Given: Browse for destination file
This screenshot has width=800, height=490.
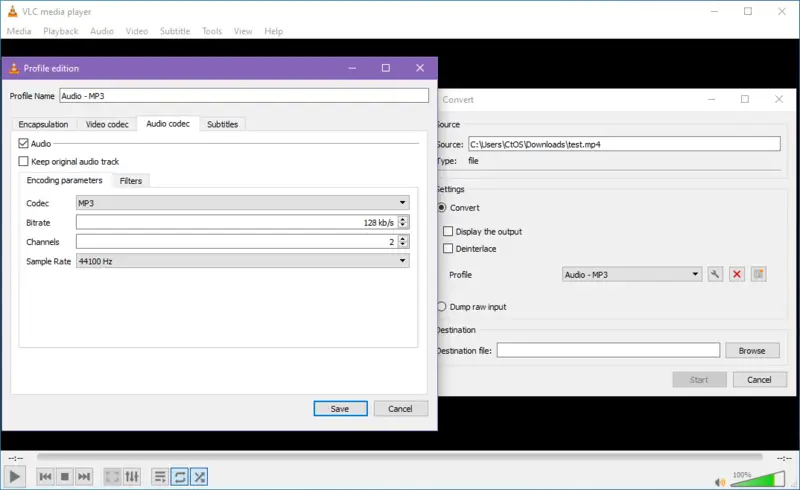Looking at the screenshot, I should [x=752, y=350].
